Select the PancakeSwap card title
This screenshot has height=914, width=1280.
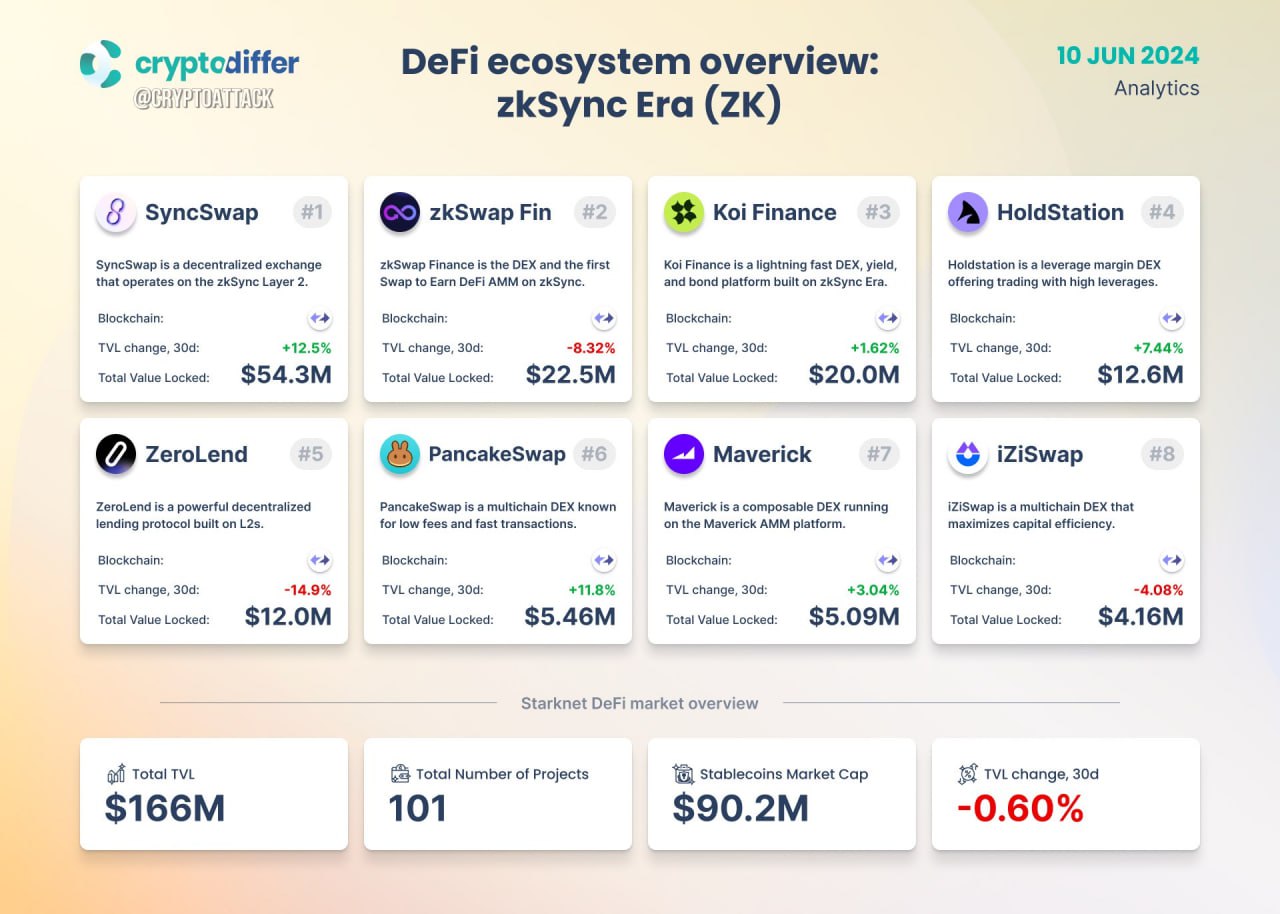pyautogui.click(x=497, y=454)
